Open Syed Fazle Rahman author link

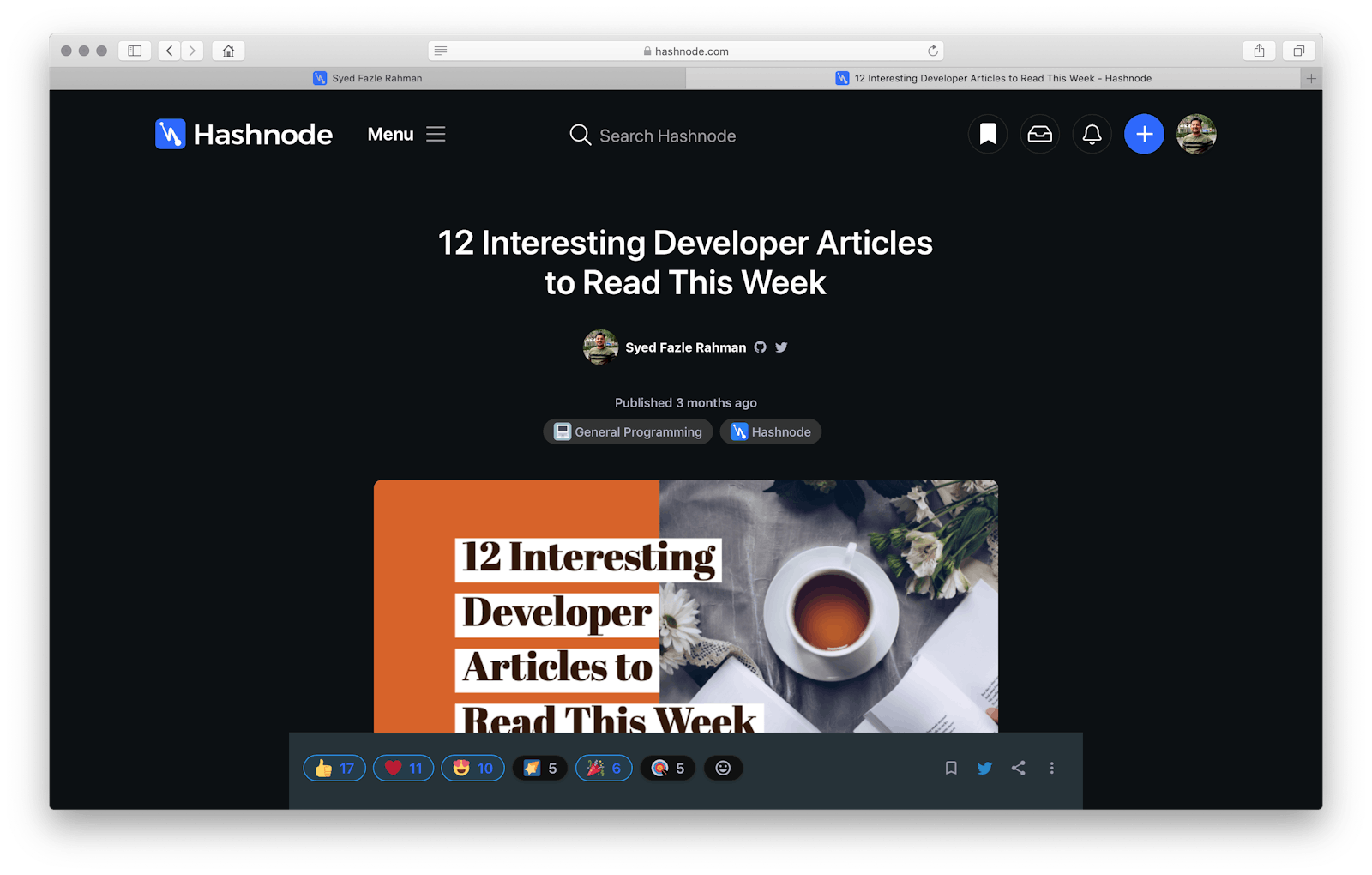tap(685, 347)
